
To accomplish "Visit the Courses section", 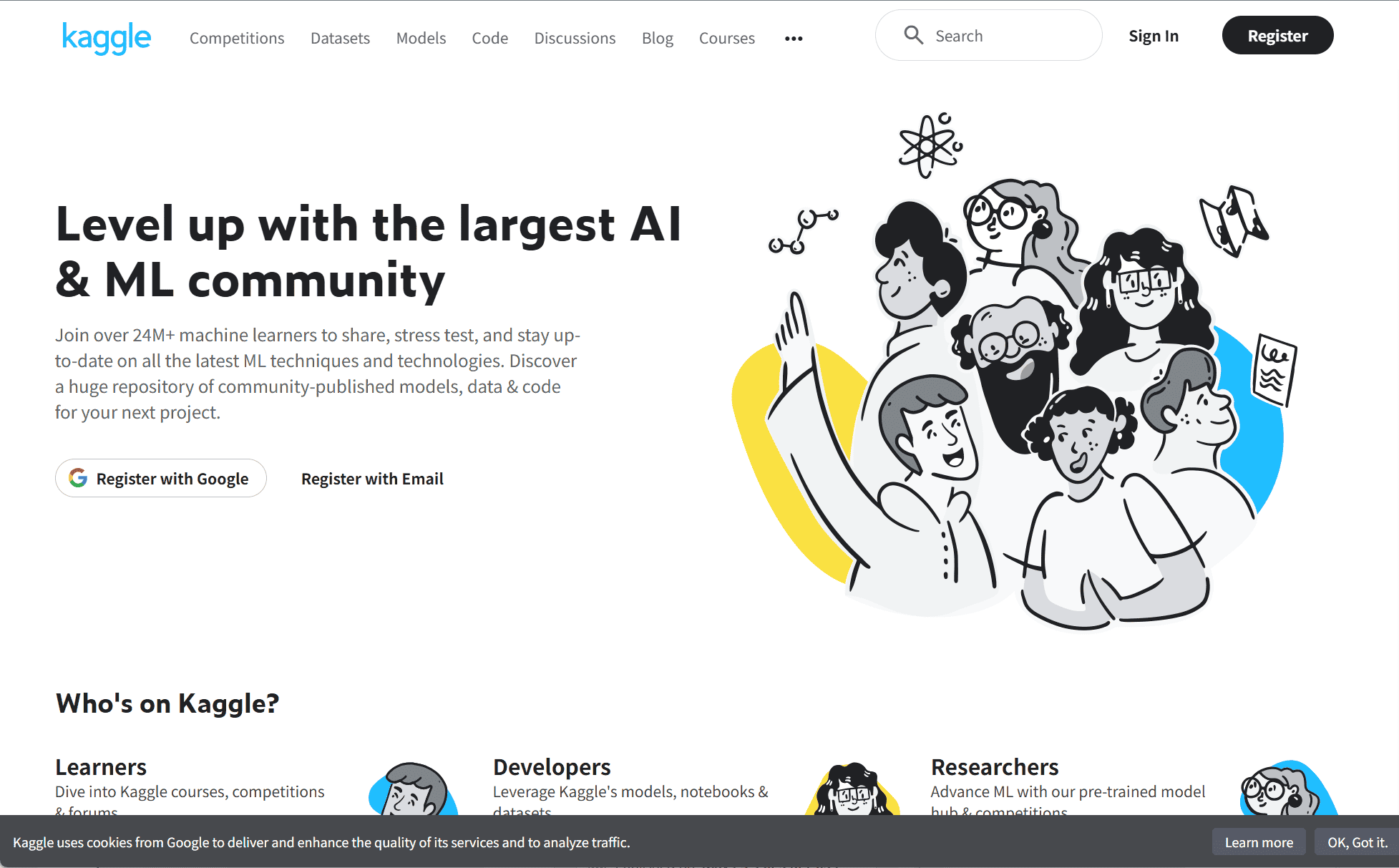I will coord(726,38).
